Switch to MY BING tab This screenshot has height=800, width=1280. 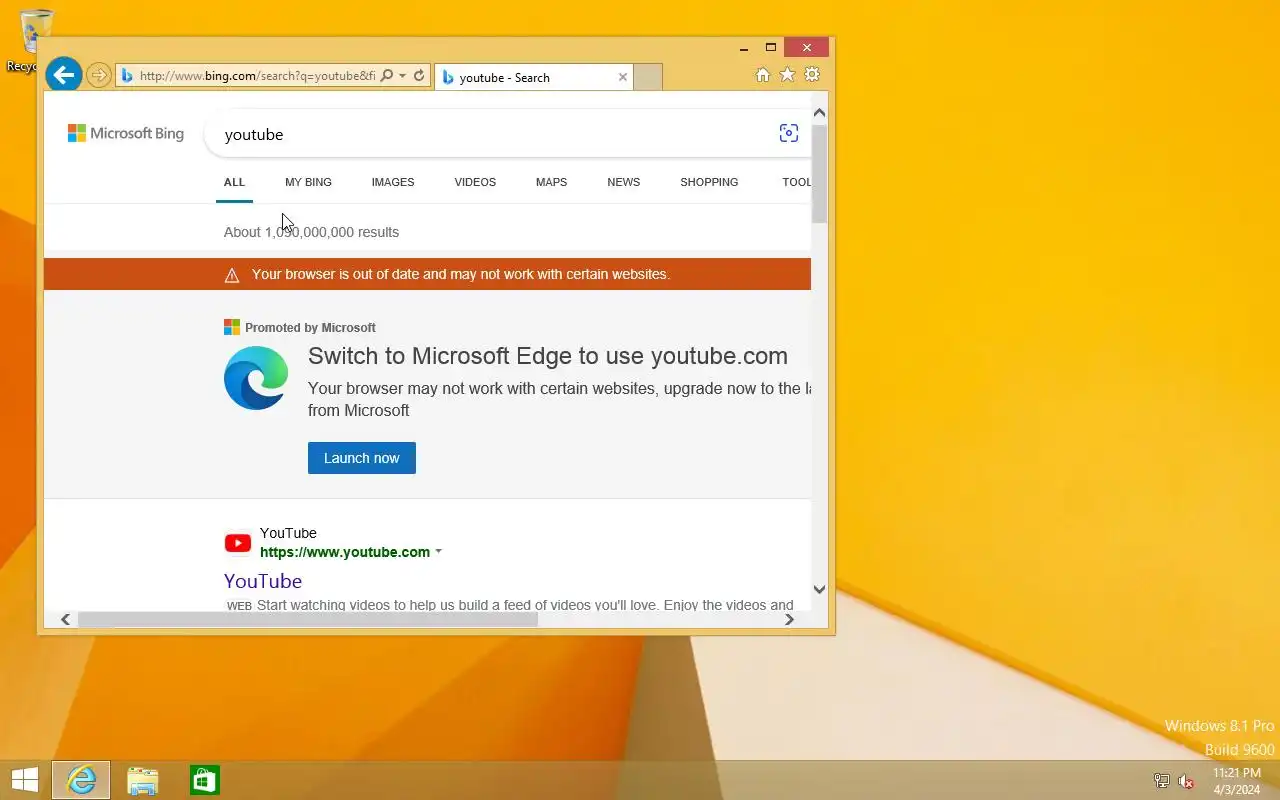click(x=308, y=182)
